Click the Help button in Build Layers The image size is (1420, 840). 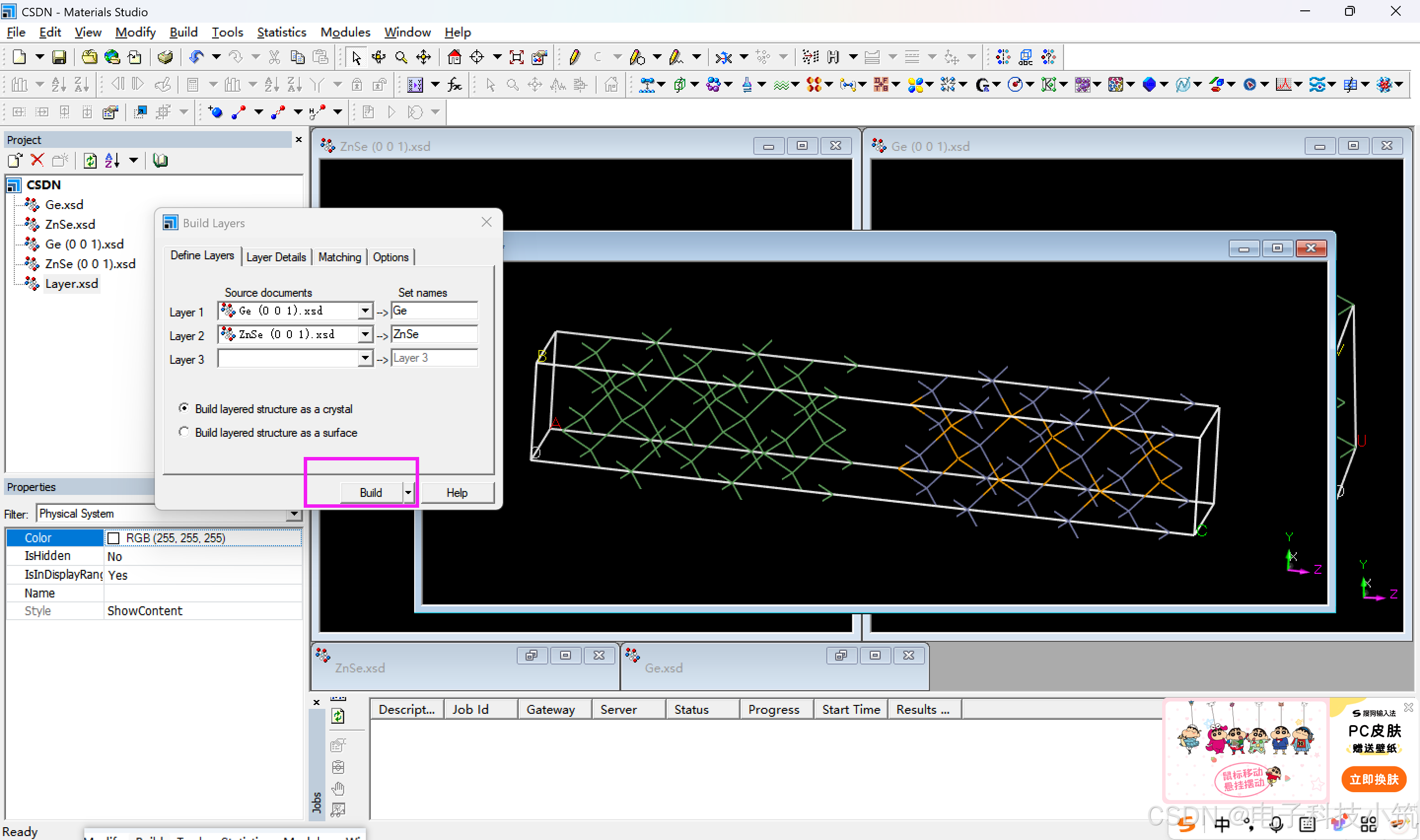pyautogui.click(x=457, y=492)
